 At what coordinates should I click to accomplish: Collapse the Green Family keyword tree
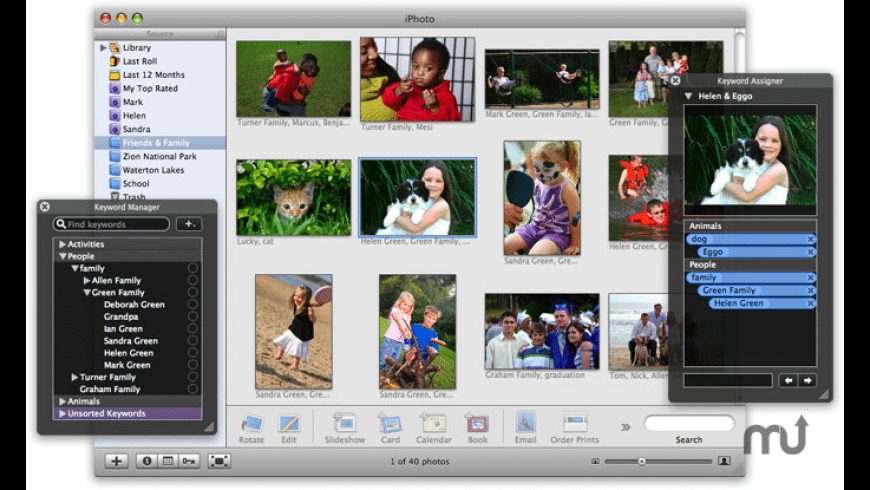coord(86,293)
